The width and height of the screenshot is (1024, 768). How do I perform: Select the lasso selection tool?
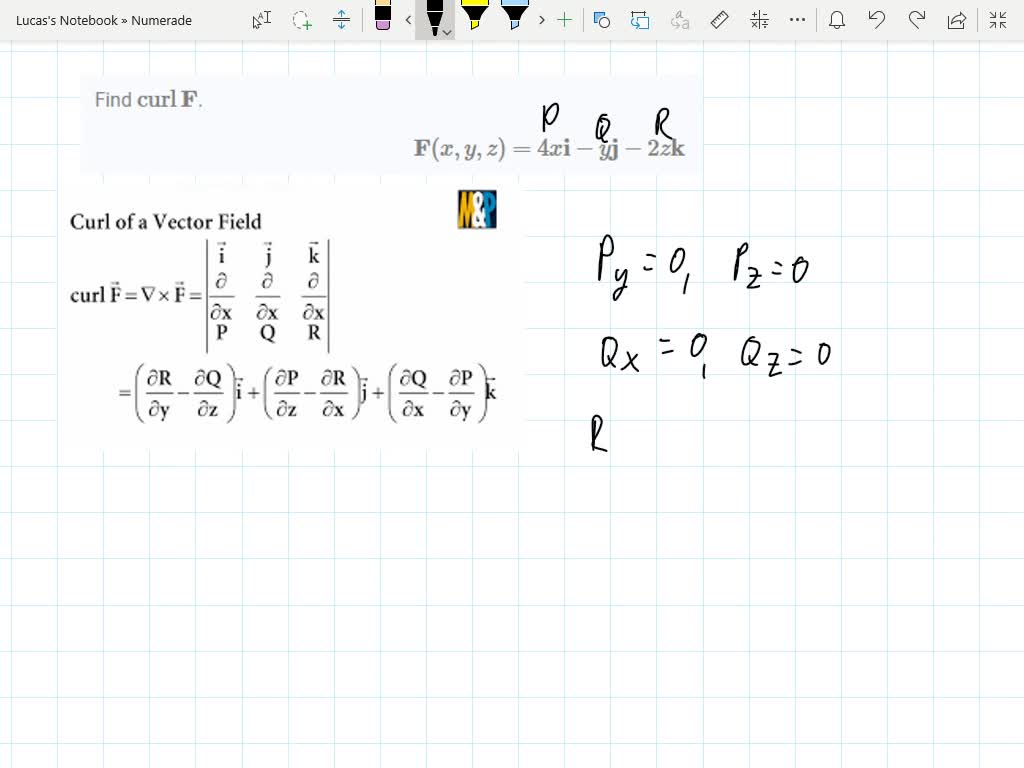click(302, 20)
